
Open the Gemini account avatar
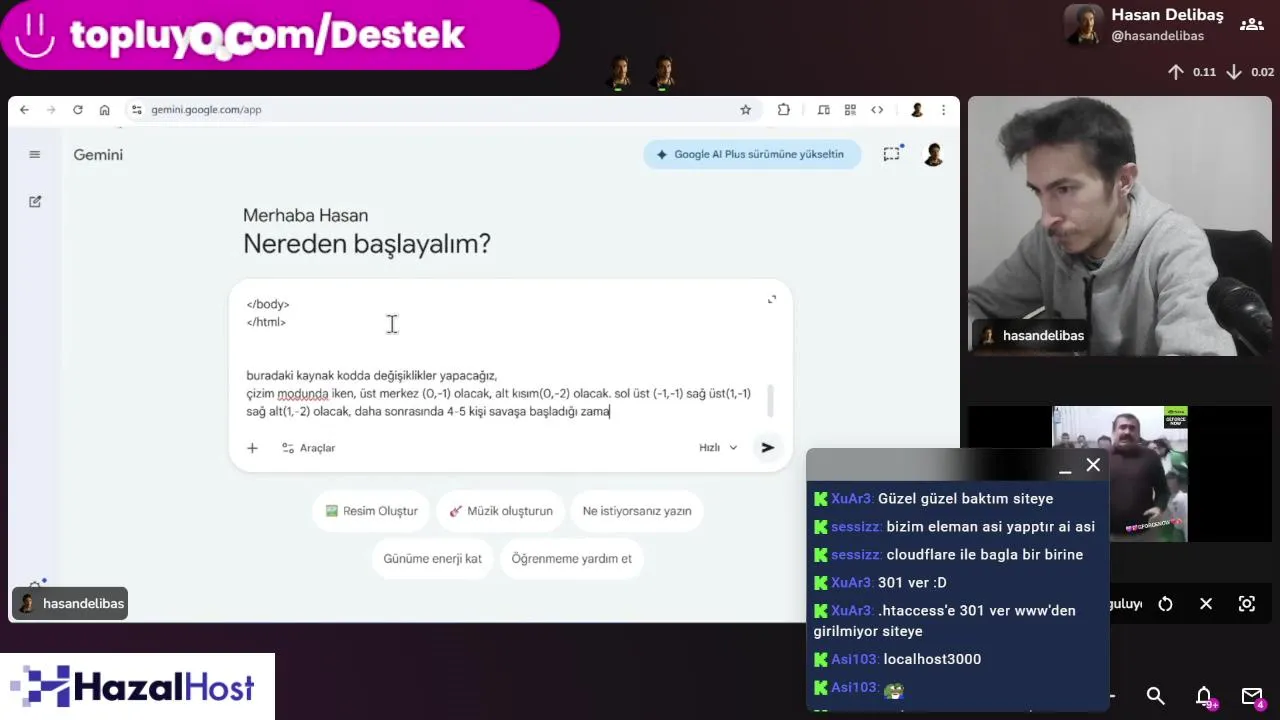(x=933, y=154)
